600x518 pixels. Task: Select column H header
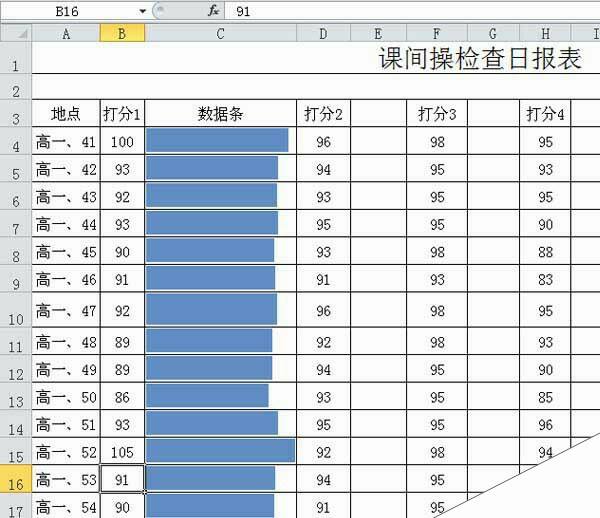pyautogui.click(x=545, y=33)
